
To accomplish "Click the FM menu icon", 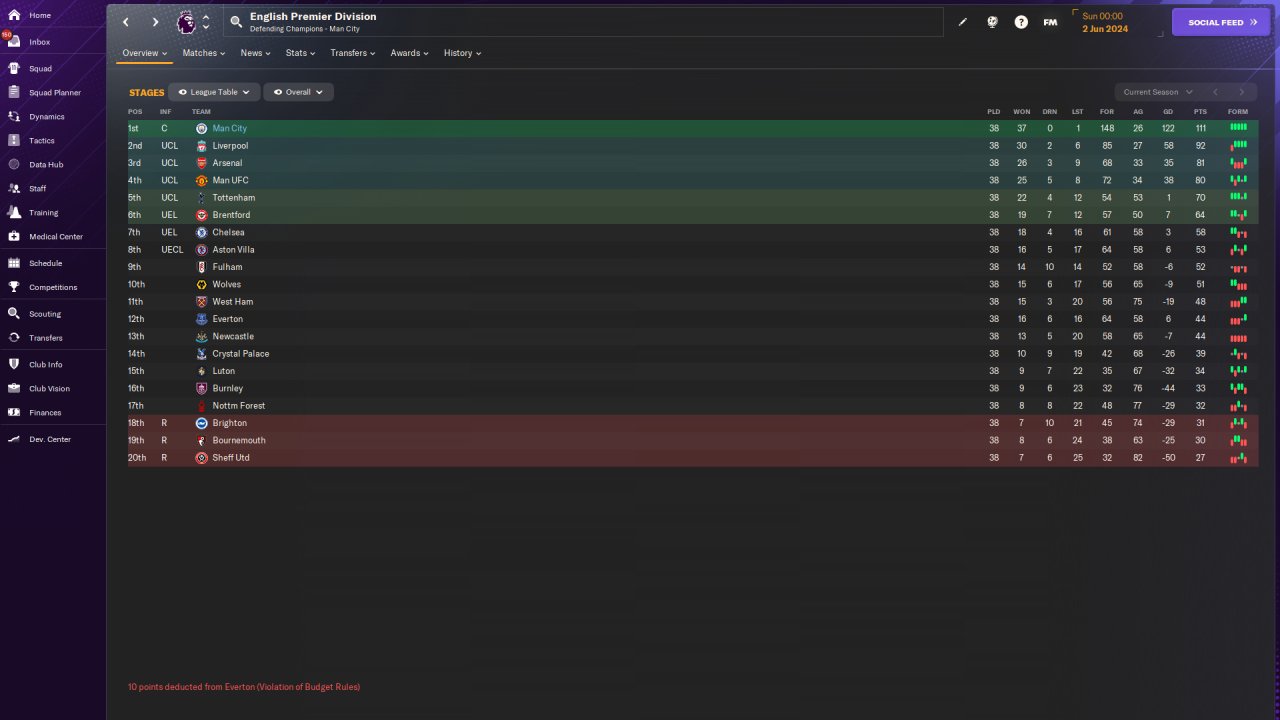I will click(1050, 22).
